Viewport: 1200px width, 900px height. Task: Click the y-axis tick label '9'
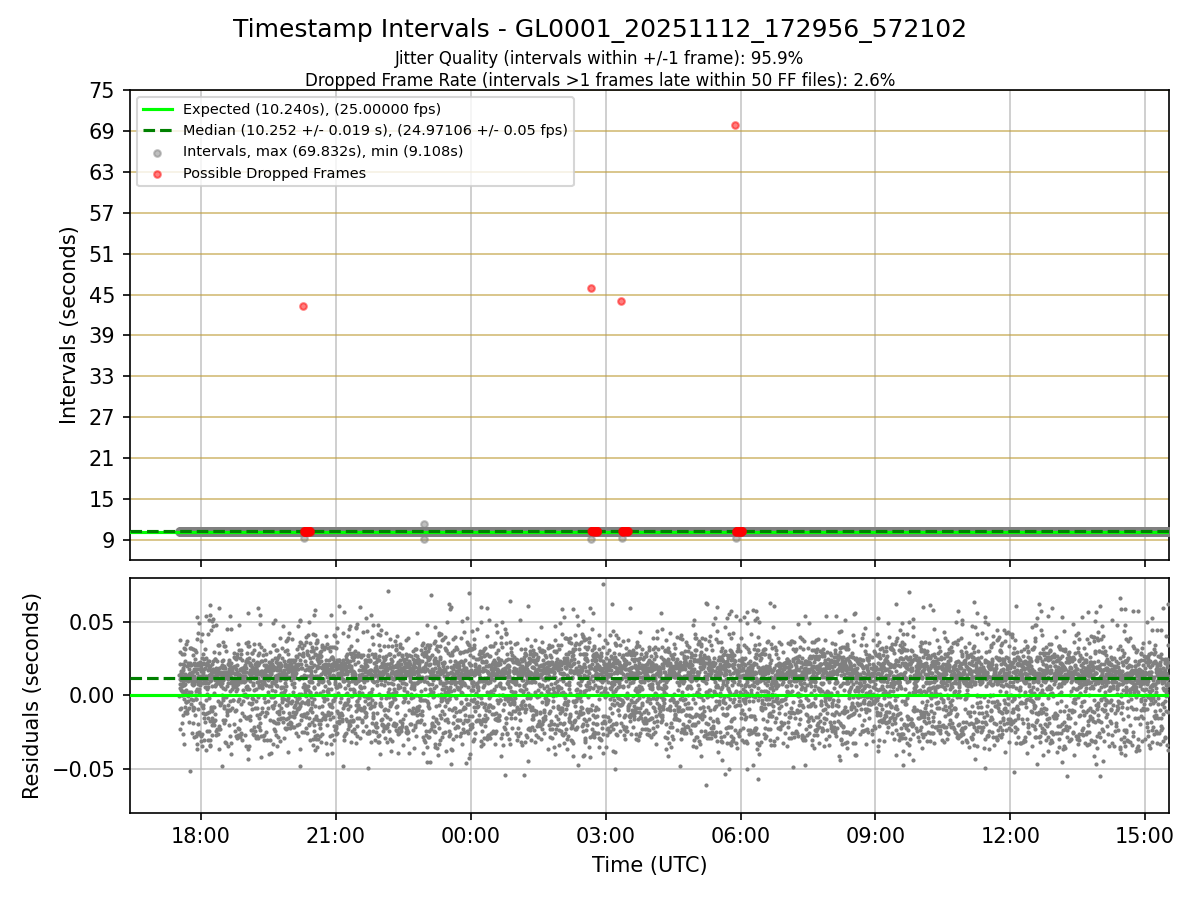(109, 541)
